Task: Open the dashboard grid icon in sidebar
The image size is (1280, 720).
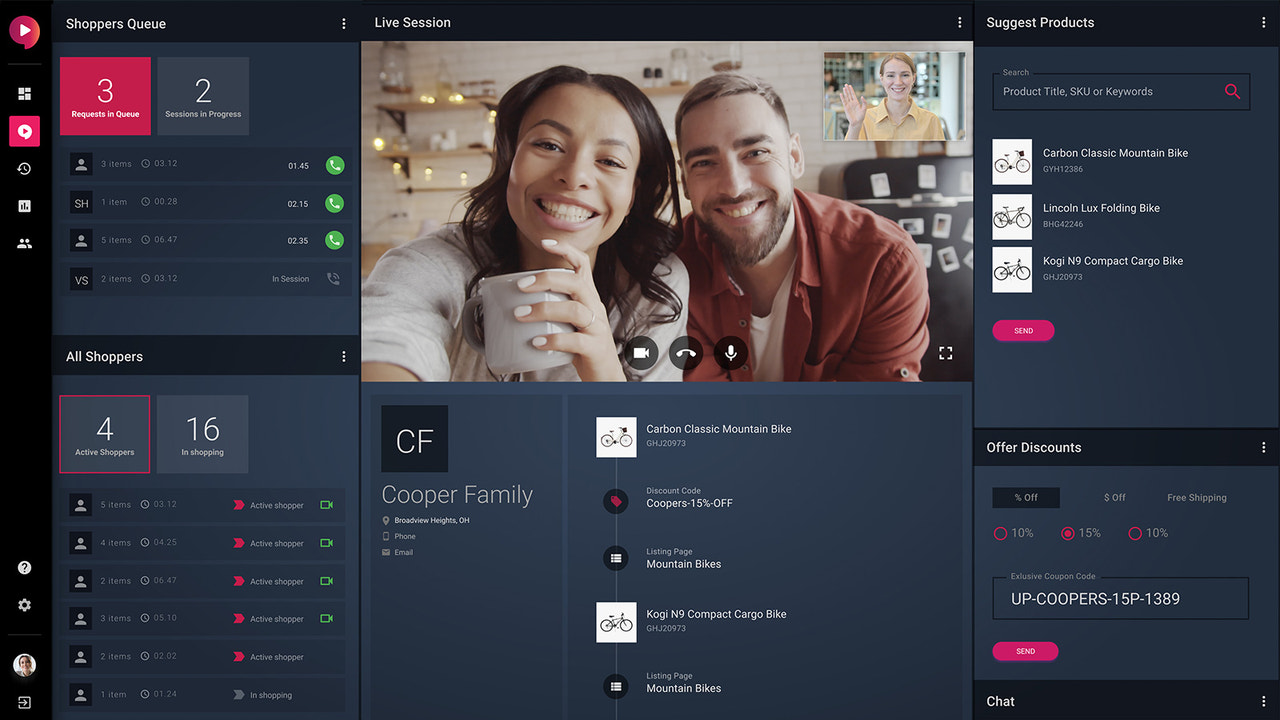Action: pyautogui.click(x=24, y=93)
